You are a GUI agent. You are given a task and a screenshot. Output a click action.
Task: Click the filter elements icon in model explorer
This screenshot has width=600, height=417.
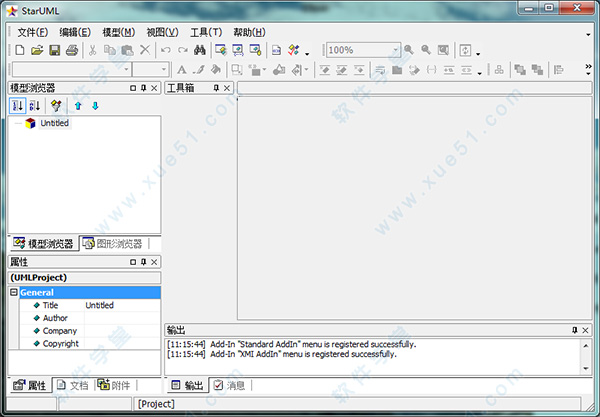click(x=56, y=106)
